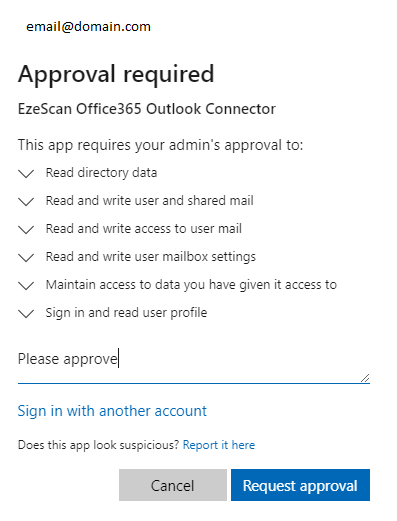The width and height of the screenshot is (397, 521).
Task: Click the EzeScan Office365 Outlook Connector app name
Action: (x=147, y=109)
